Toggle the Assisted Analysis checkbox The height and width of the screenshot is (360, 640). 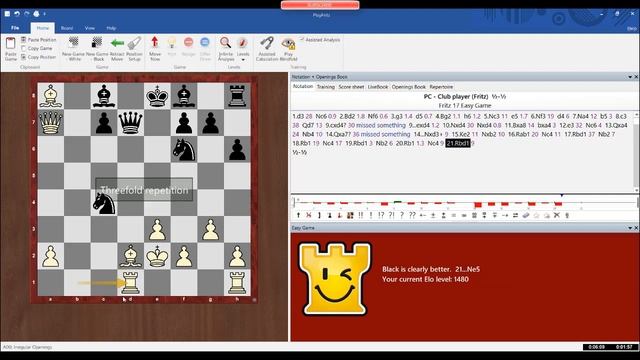(x=302, y=40)
